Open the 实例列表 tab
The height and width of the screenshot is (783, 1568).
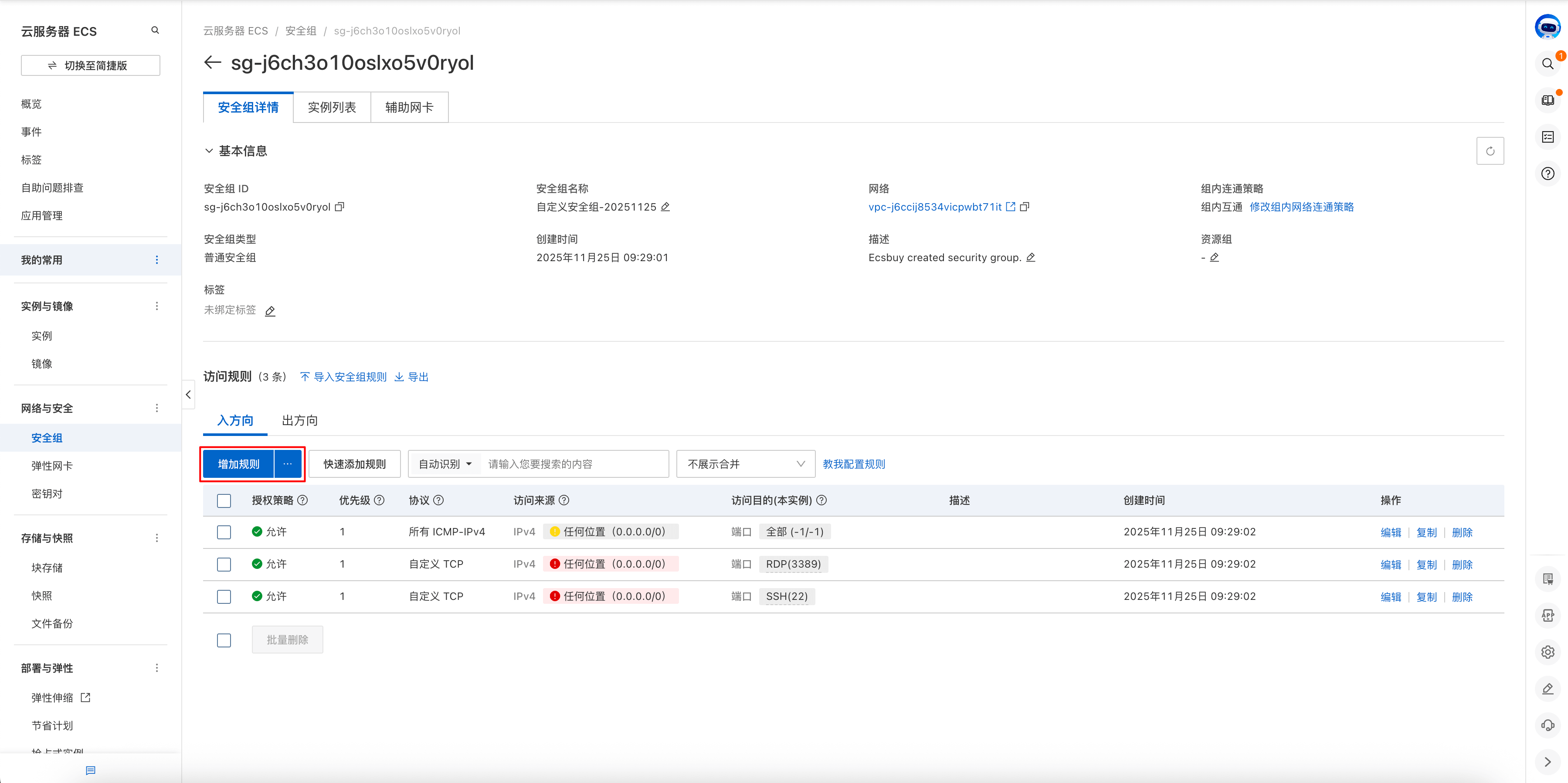click(332, 108)
